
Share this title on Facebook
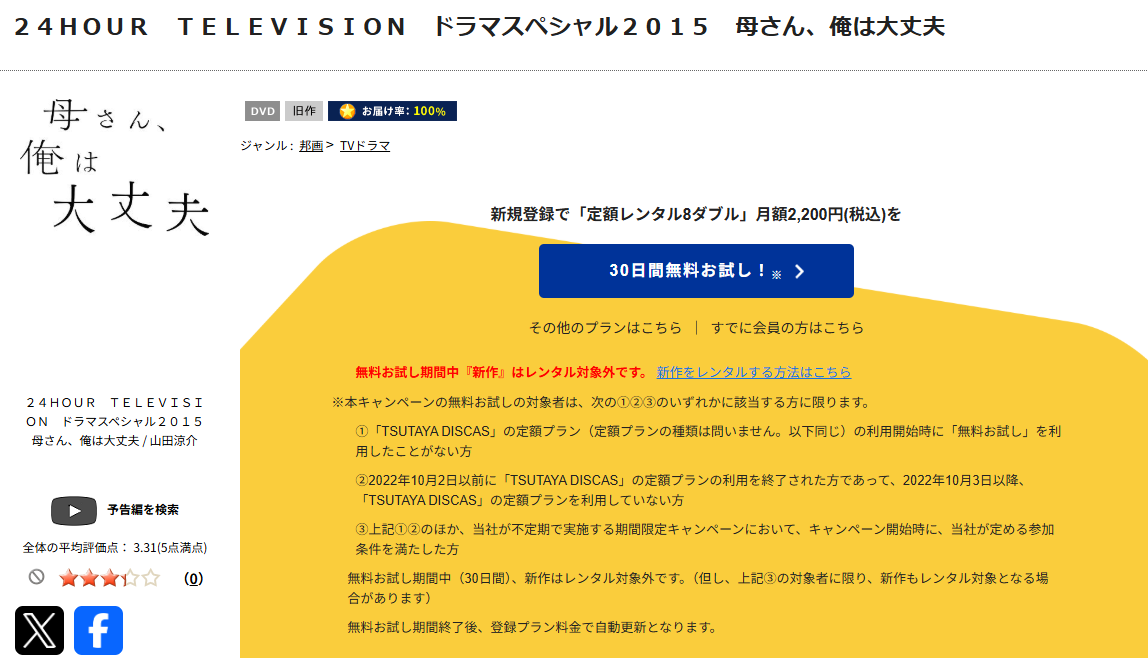pos(98,630)
